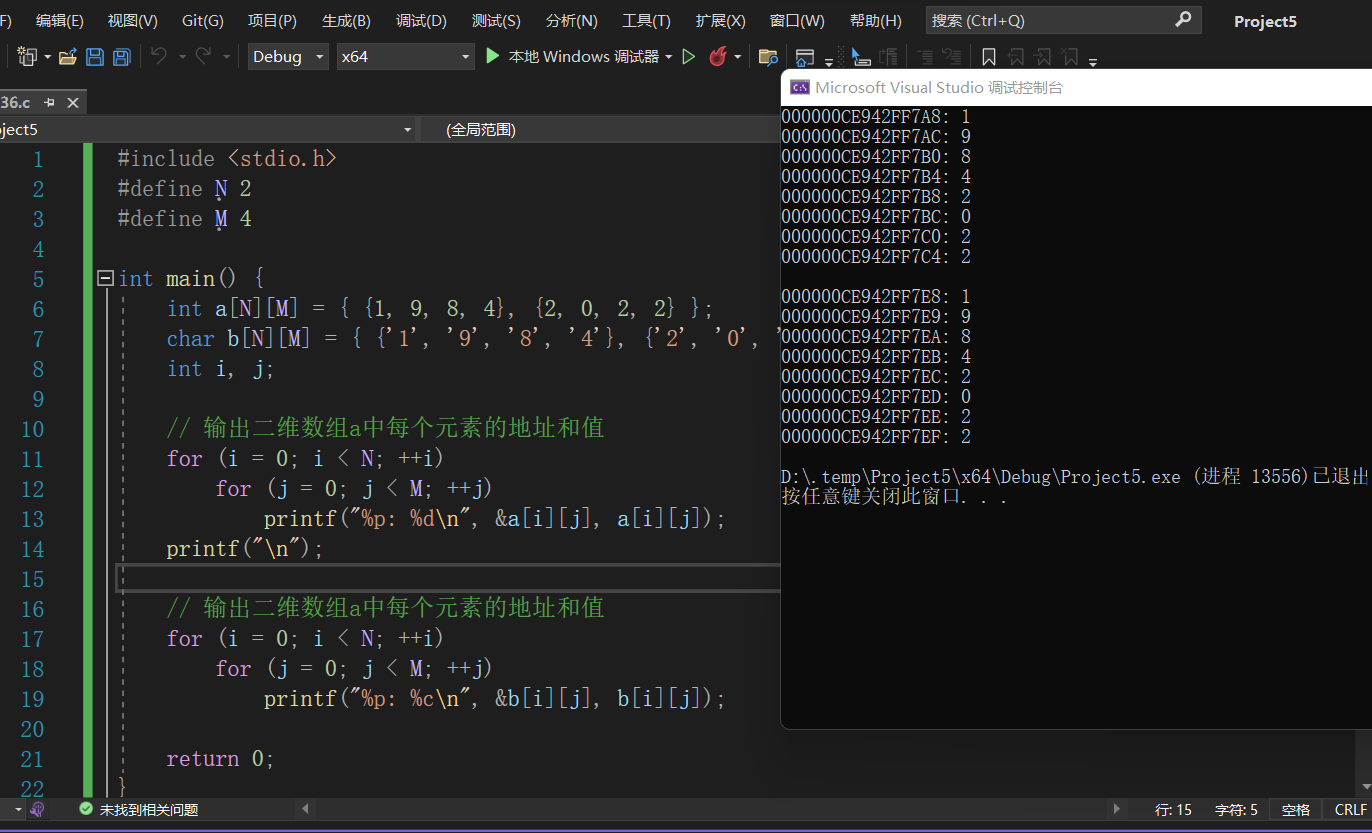Click the debug console window icon
Viewport: 1372px width, 833px height.
[800, 87]
